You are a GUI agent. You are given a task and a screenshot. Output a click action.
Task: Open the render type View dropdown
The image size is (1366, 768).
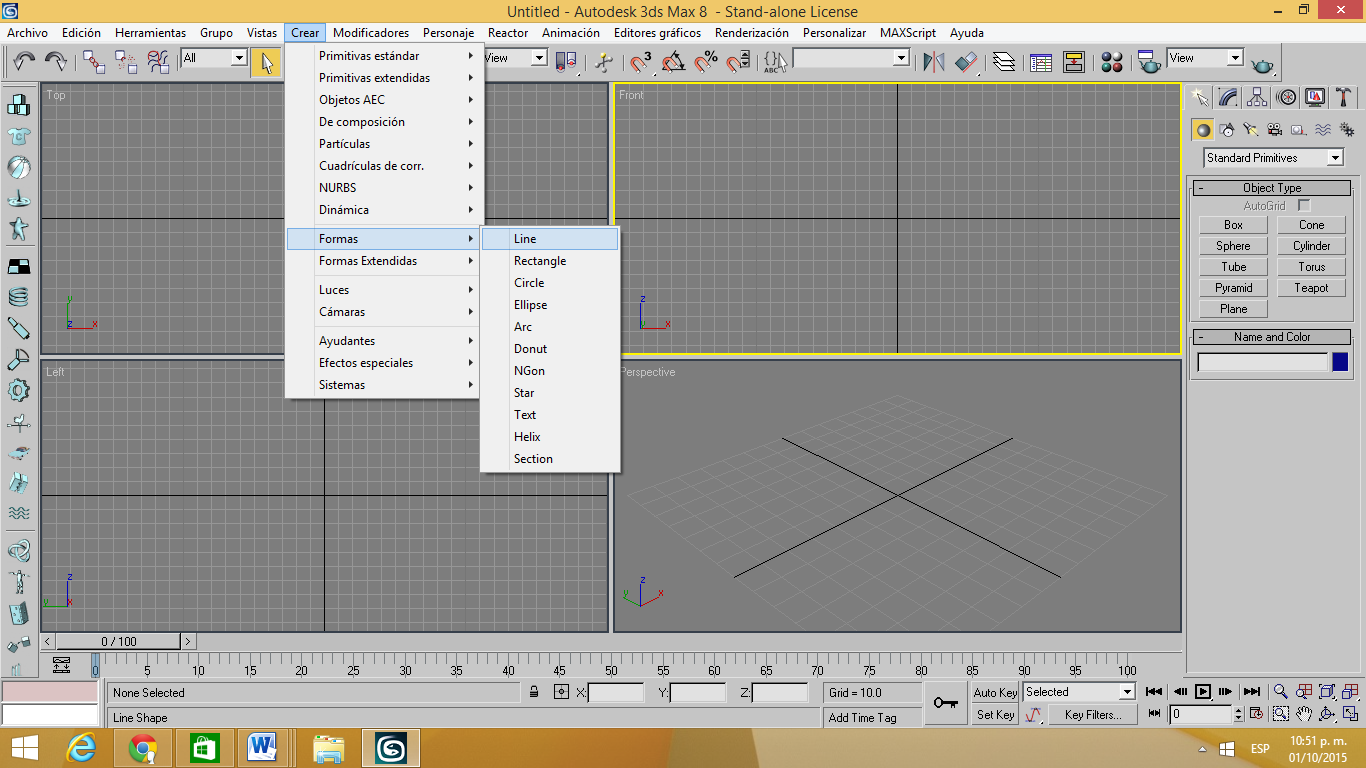click(1205, 58)
